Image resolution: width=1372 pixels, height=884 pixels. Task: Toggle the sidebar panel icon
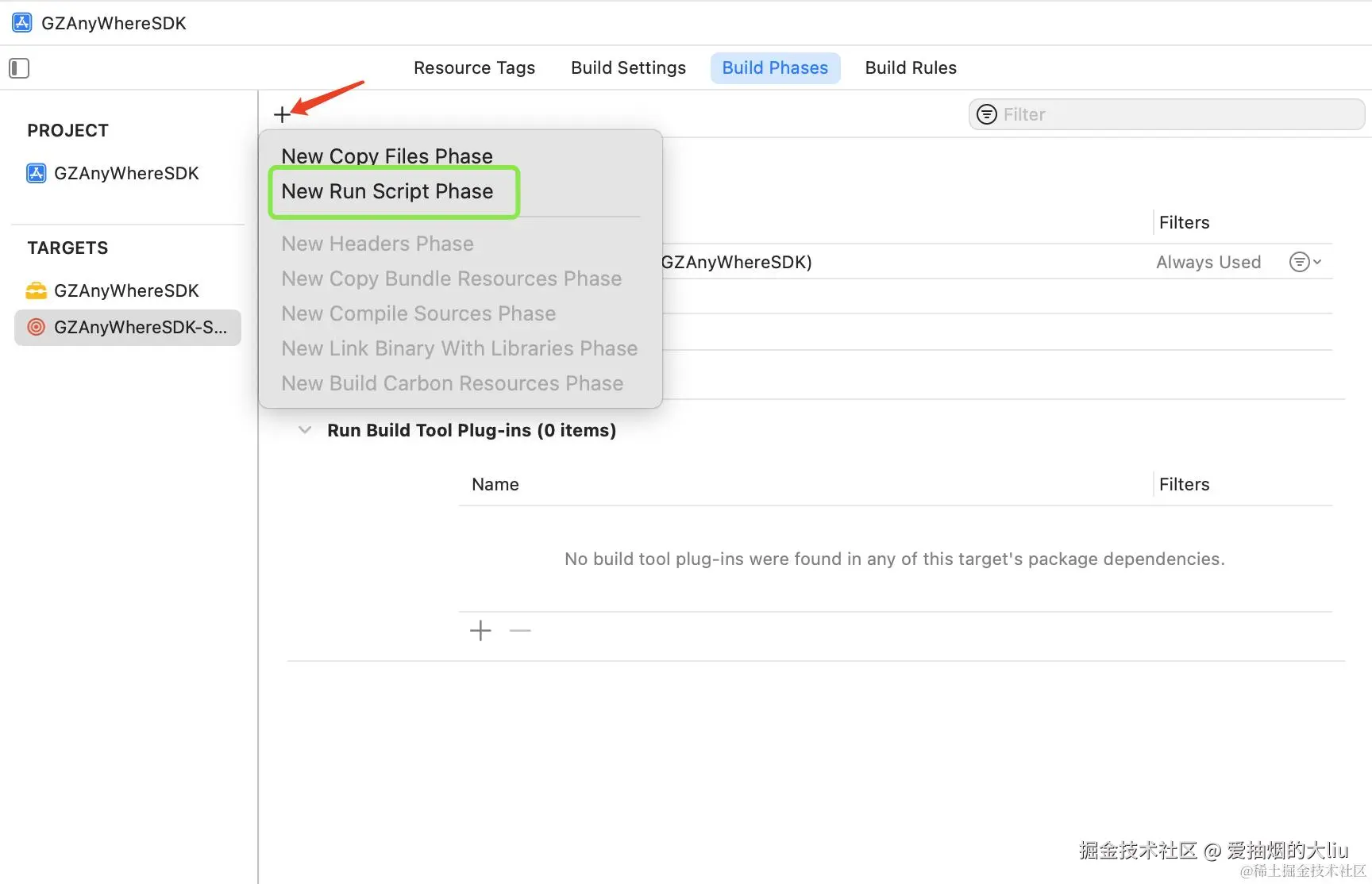pyautogui.click(x=19, y=68)
